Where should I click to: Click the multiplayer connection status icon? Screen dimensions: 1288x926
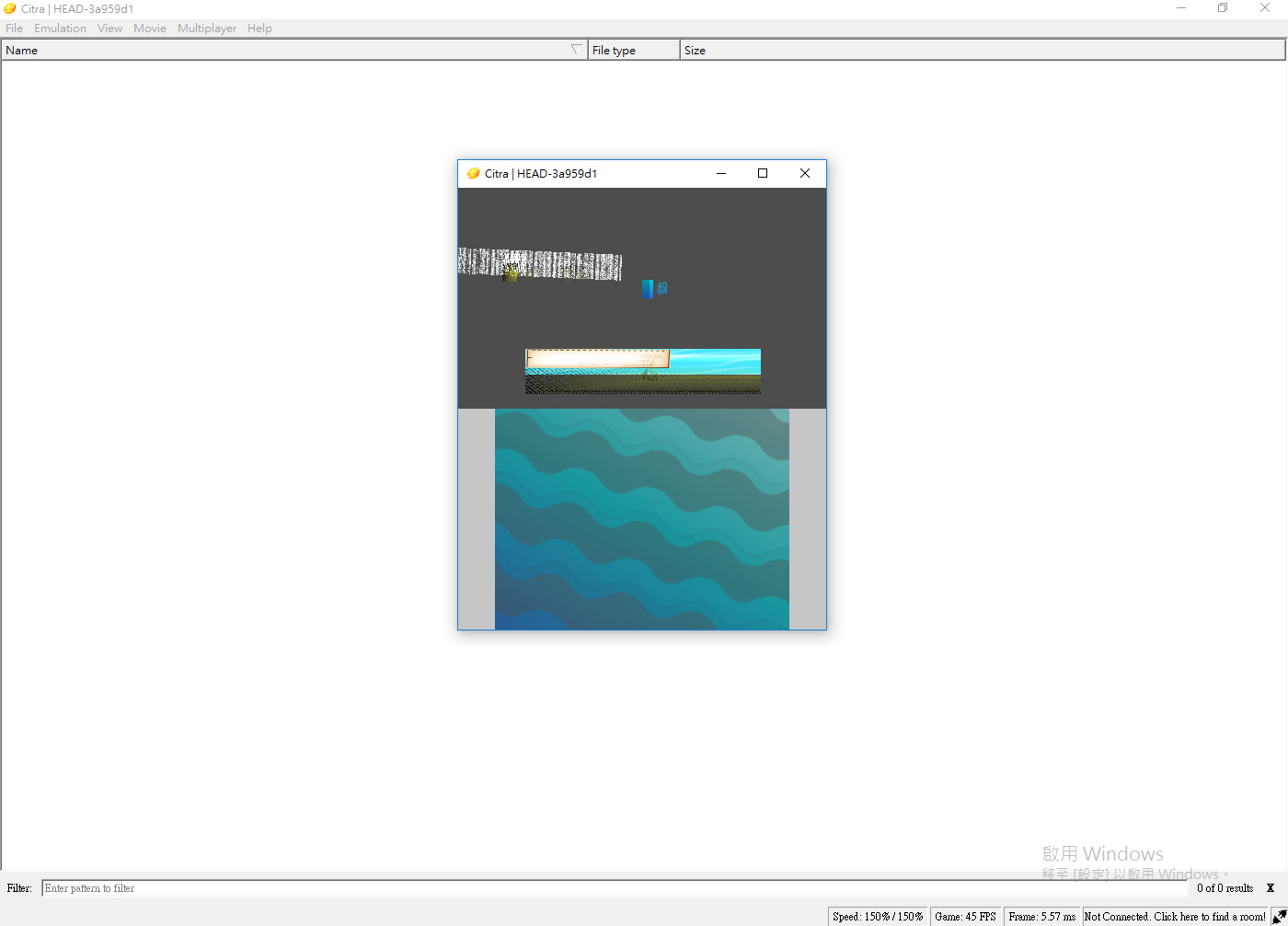(x=1279, y=916)
